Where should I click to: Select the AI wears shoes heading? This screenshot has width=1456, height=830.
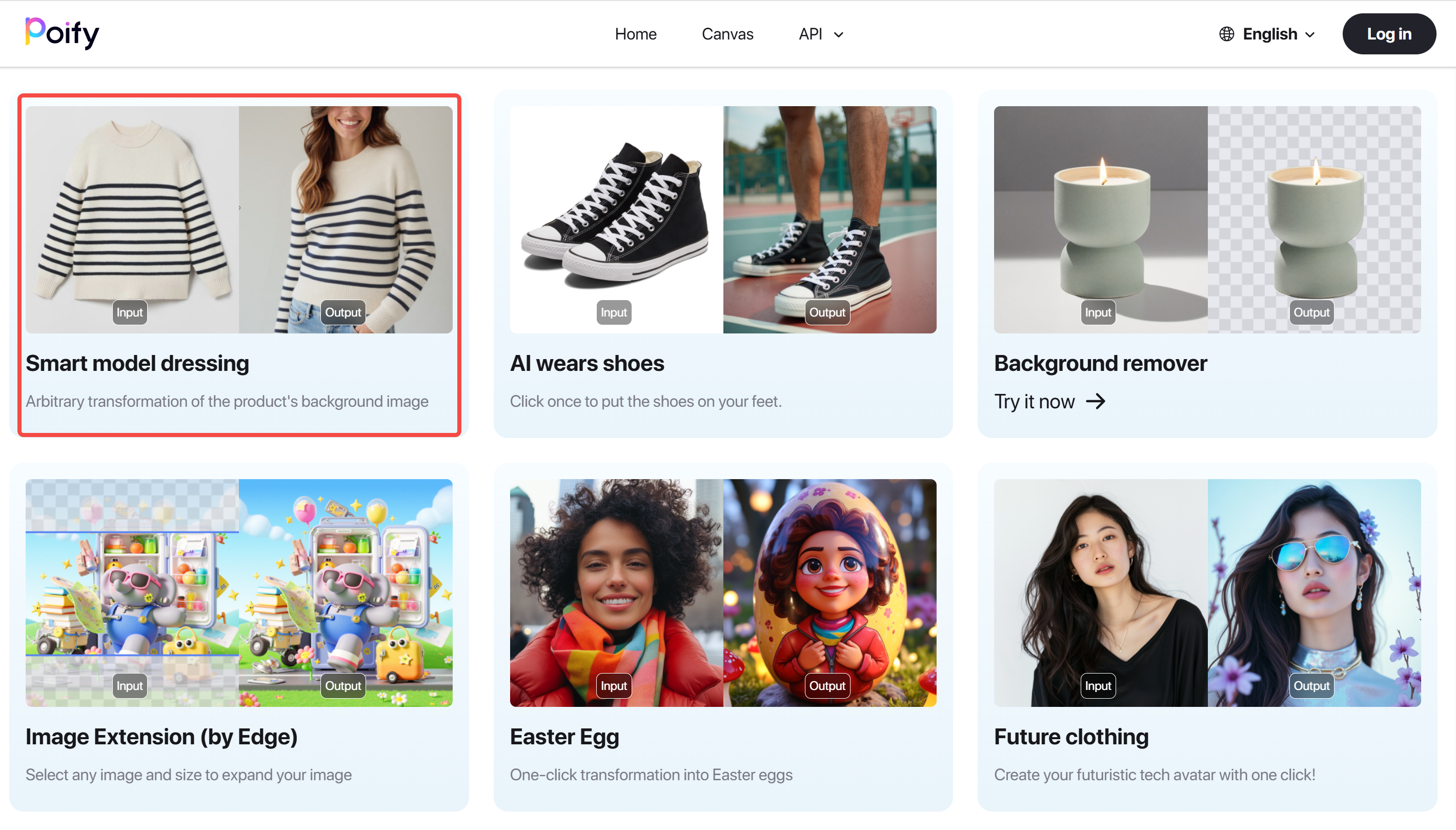tap(587, 363)
